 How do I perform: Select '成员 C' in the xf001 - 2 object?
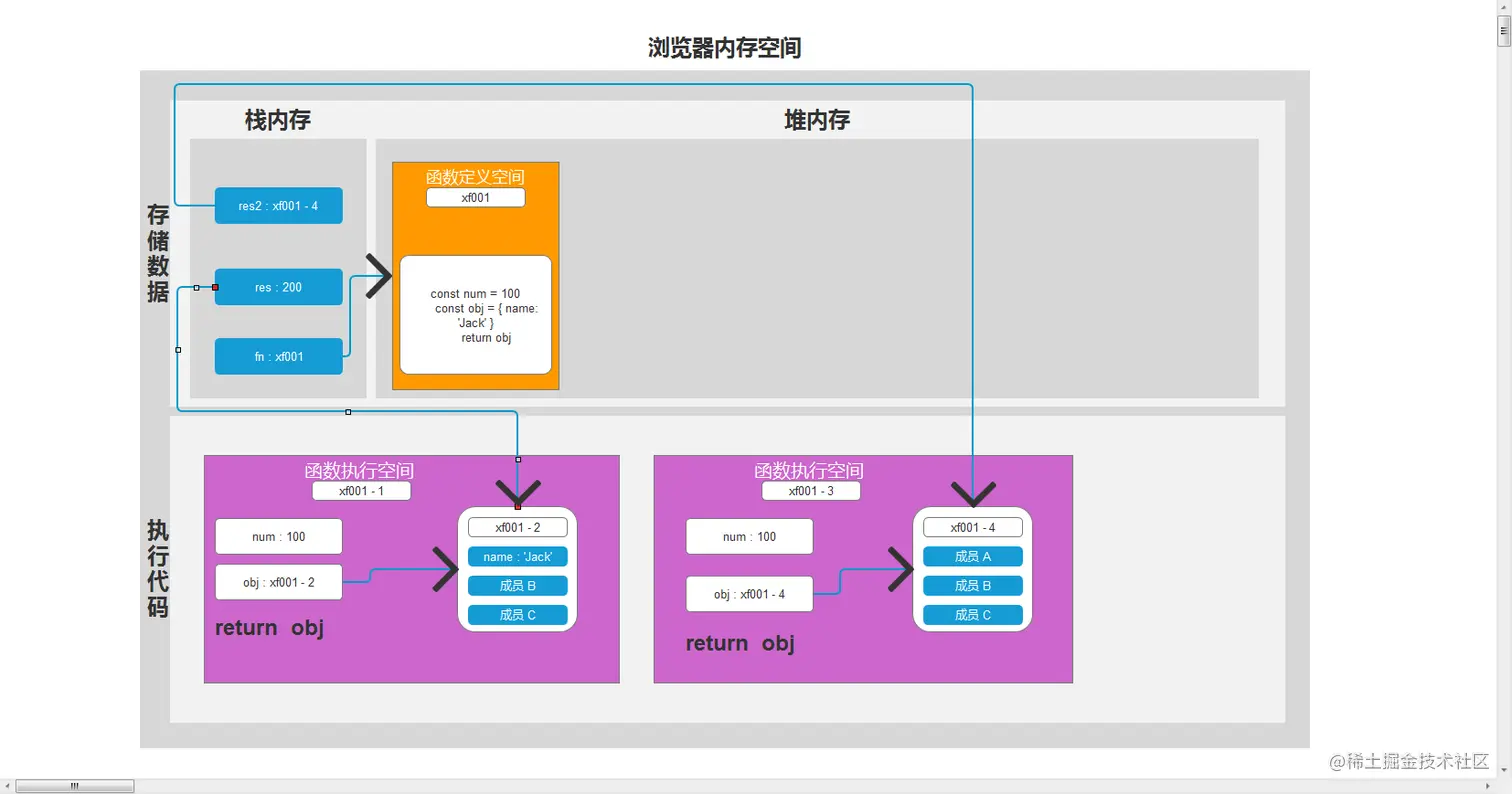(x=518, y=615)
